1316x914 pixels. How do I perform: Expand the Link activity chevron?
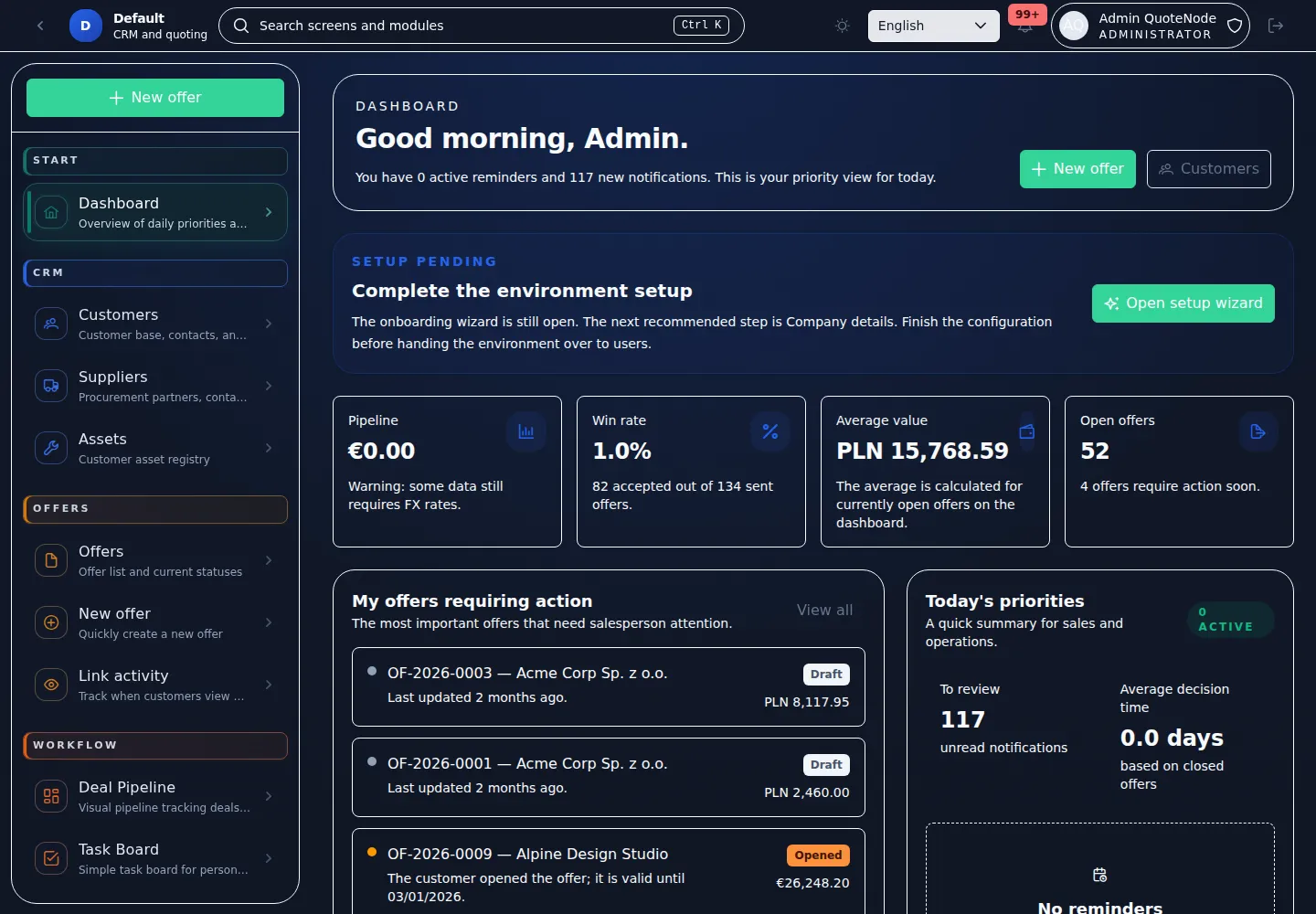pos(269,685)
